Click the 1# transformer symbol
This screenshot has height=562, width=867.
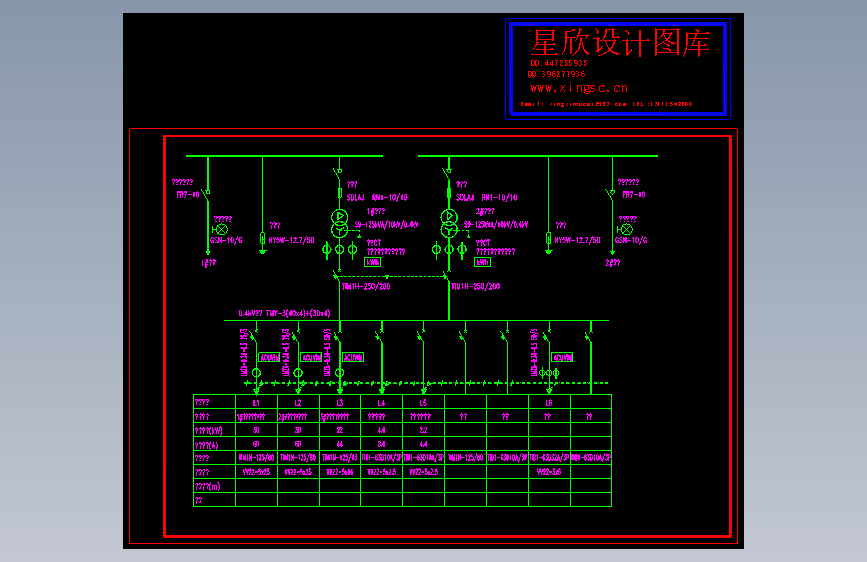(x=340, y=223)
